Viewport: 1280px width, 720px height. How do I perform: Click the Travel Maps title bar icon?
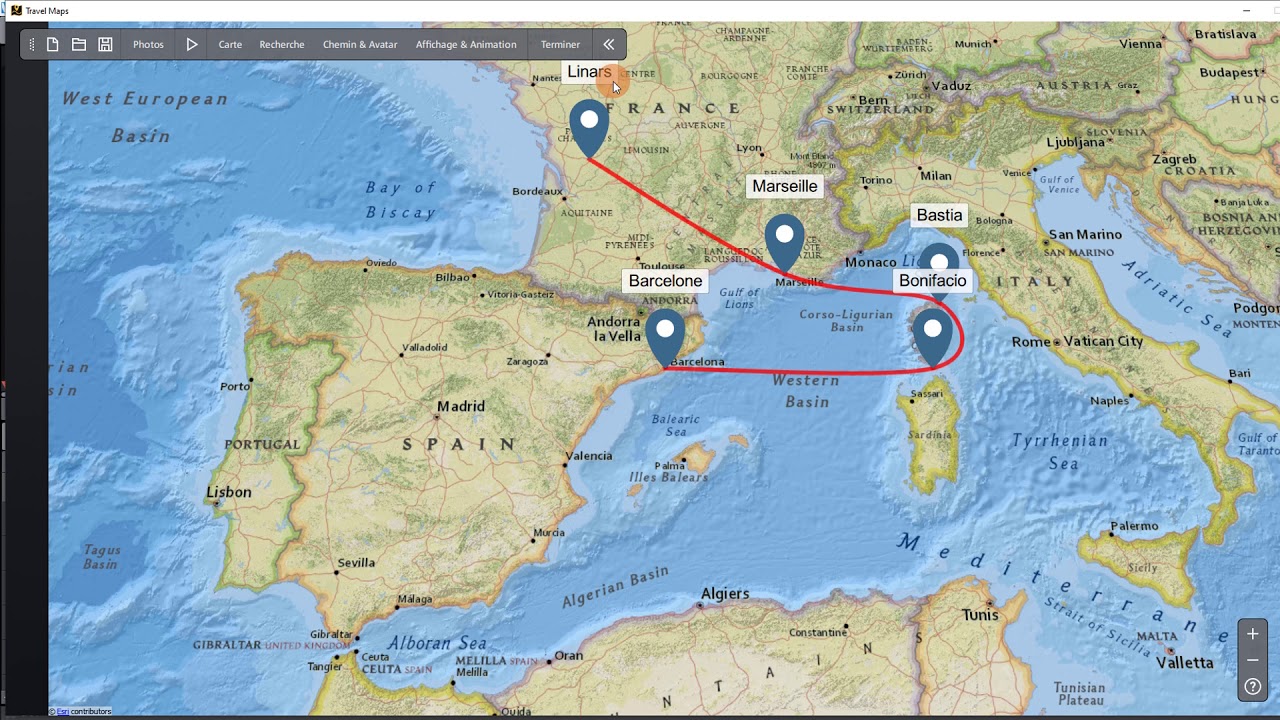16,10
